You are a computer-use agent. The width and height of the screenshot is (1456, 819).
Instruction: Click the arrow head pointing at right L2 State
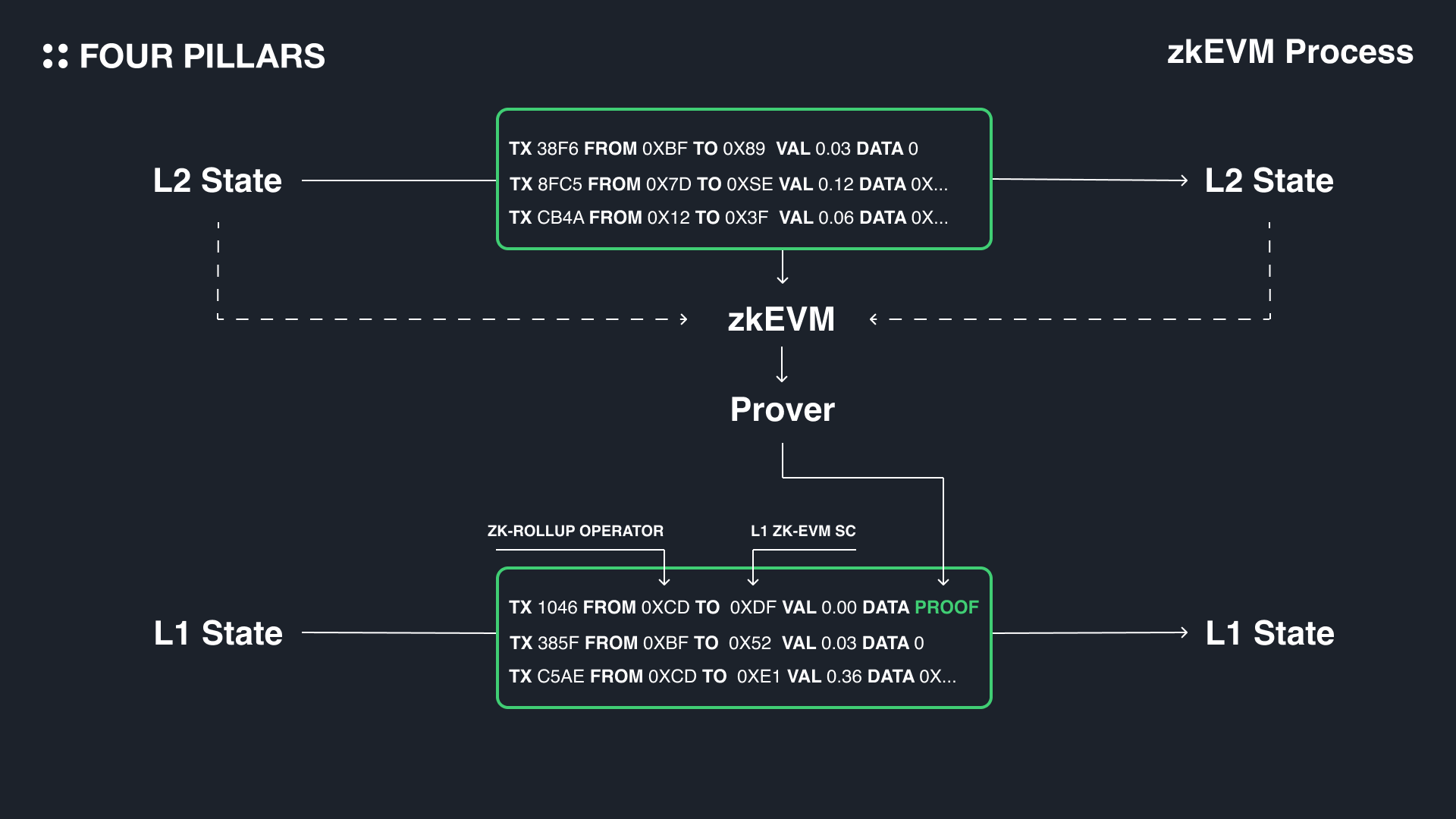[x=1183, y=180]
